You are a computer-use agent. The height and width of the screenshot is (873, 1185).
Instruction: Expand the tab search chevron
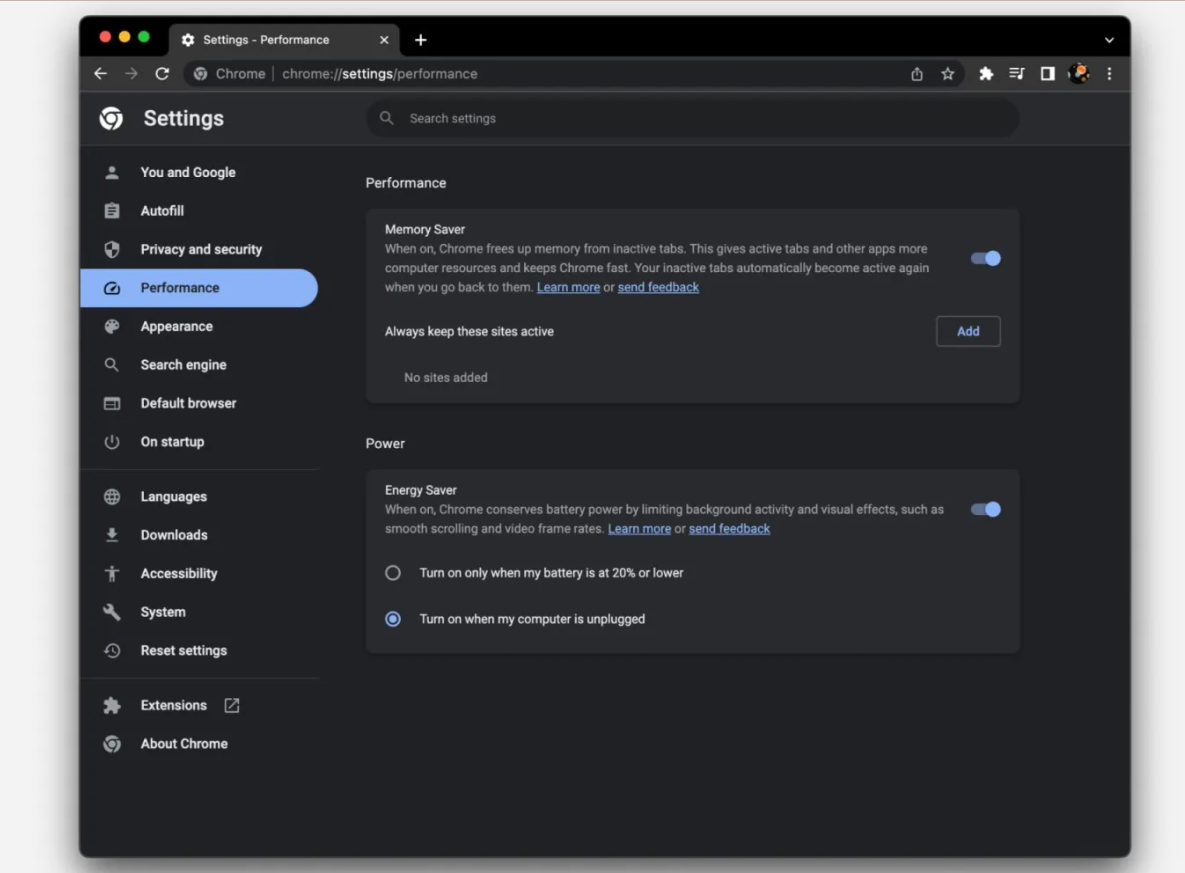click(x=1109, y=40)
